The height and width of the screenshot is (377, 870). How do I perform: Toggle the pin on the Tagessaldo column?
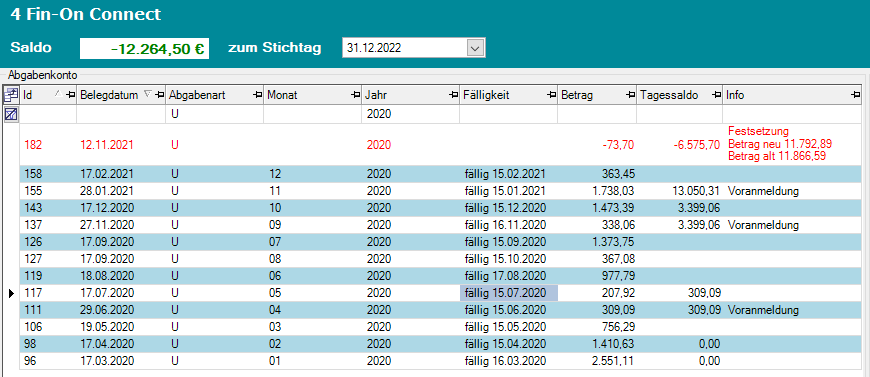[717, 95]
